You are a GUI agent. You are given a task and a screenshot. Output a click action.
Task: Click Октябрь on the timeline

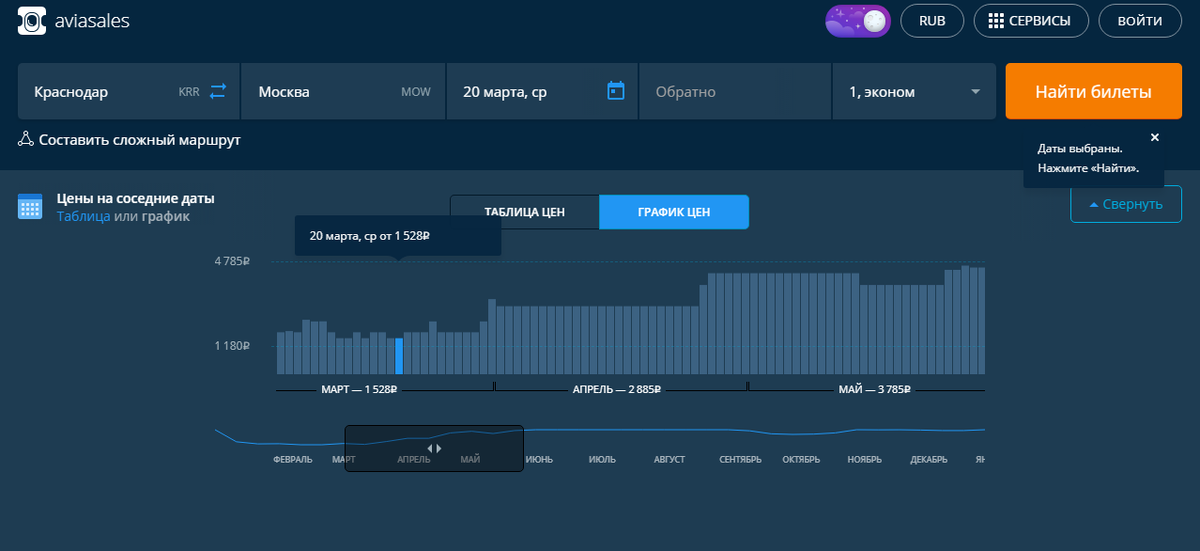tap(802, 460)
